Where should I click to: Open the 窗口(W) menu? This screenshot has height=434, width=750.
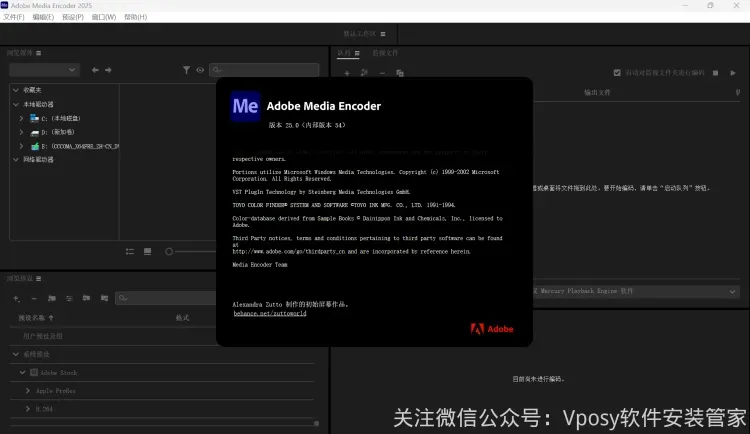tap(104, 17)
